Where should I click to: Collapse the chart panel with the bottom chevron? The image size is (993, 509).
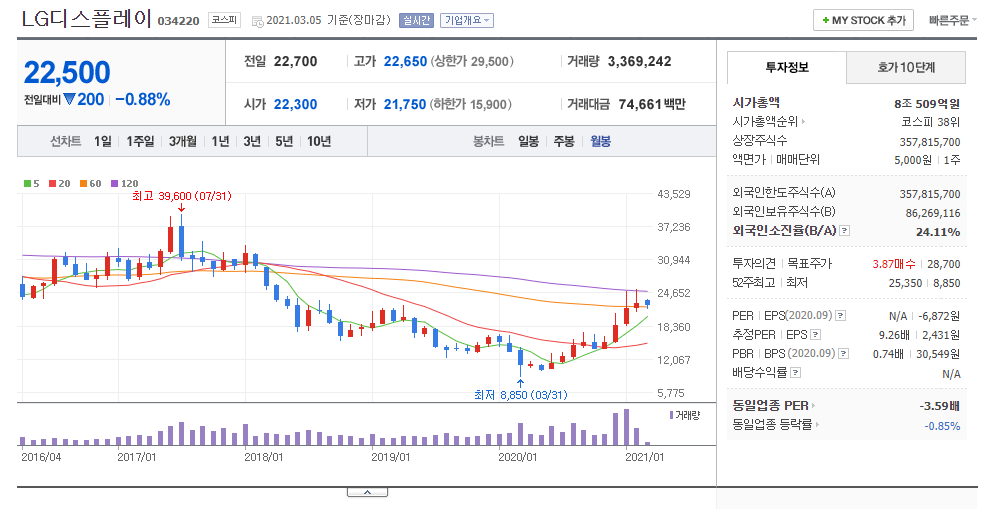(367, 492)
